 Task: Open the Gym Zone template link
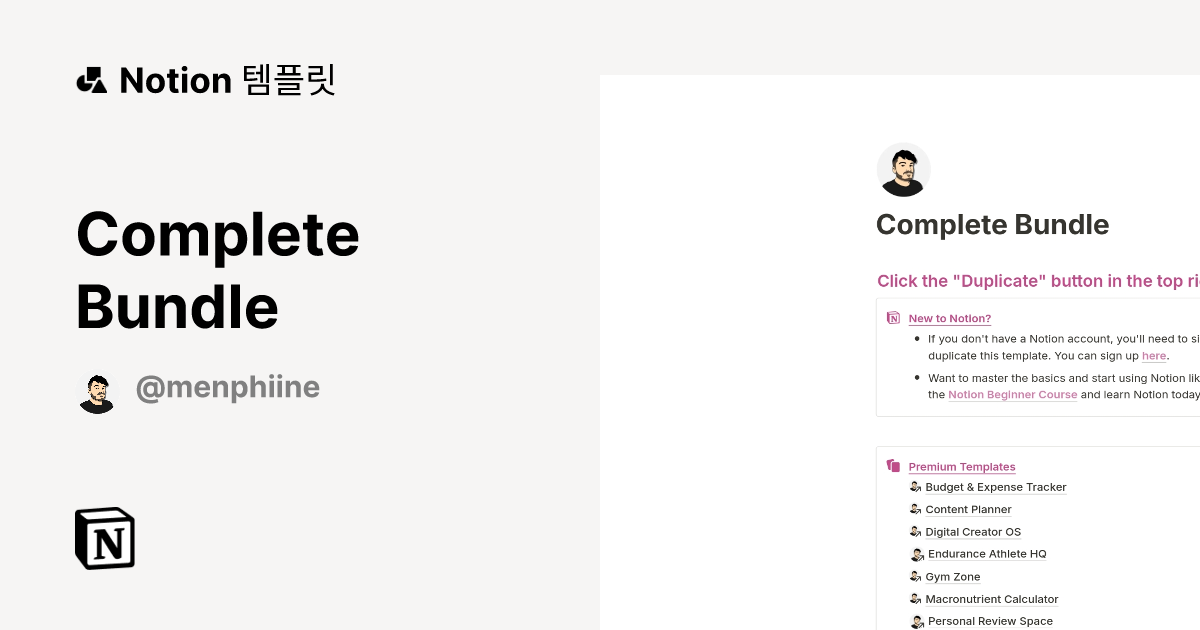(x=952, y=576)
